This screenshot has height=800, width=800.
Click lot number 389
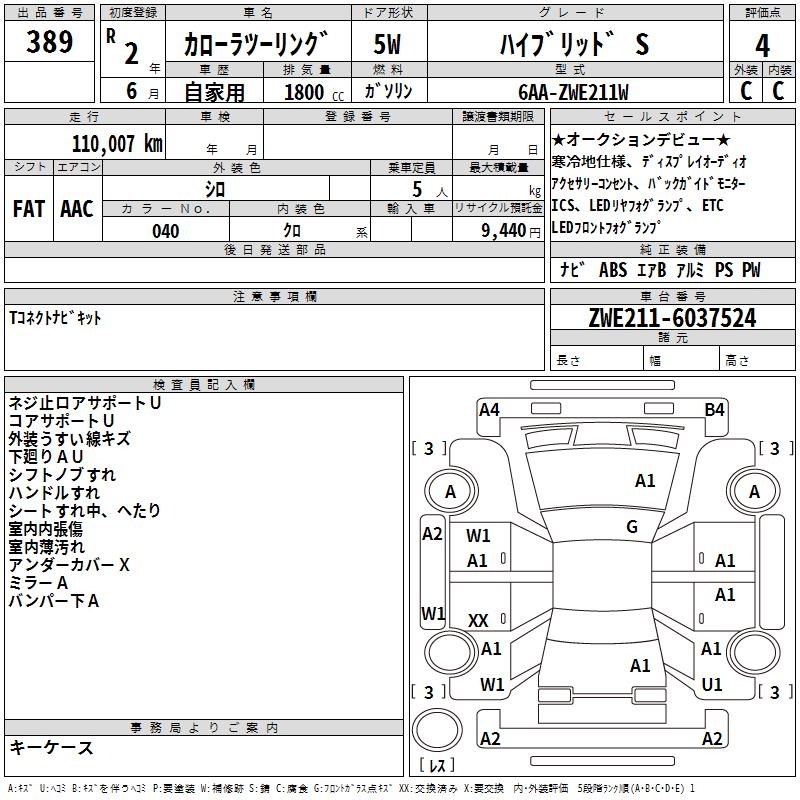49,41
